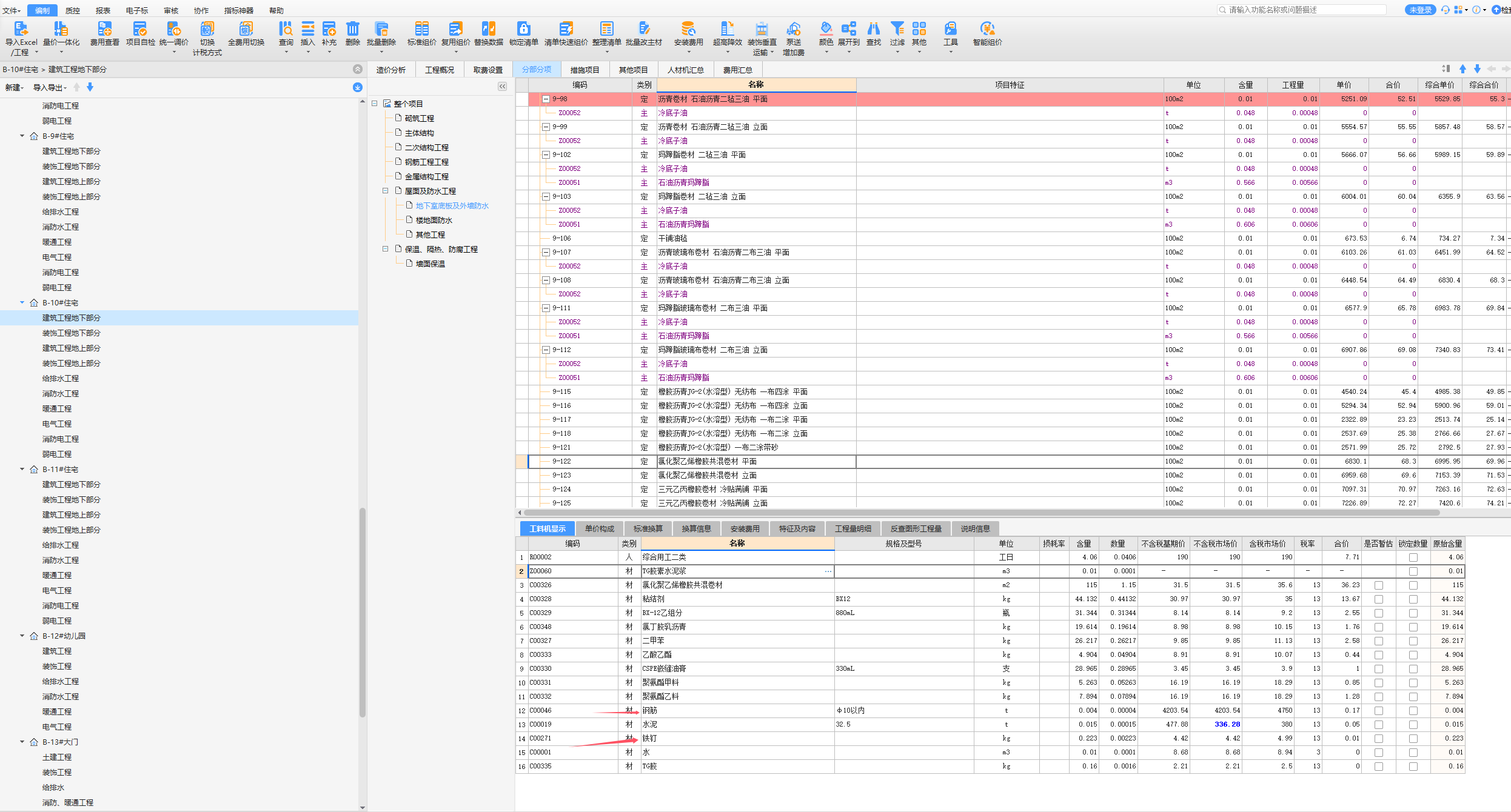Open 智能组价 tool
Viewport: 1511px width, 812px height.
pyautogui.click(x=987, y=34)
